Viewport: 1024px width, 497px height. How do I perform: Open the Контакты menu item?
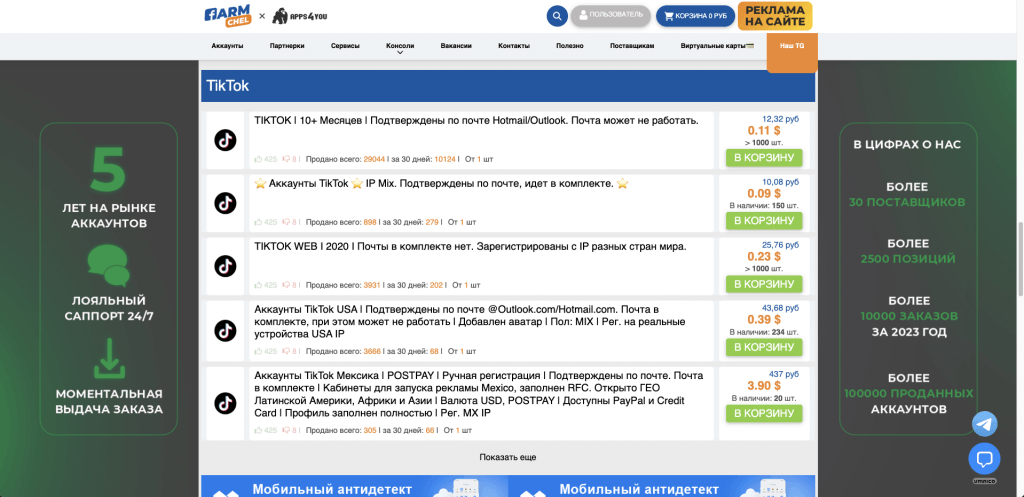pos(514,46)
